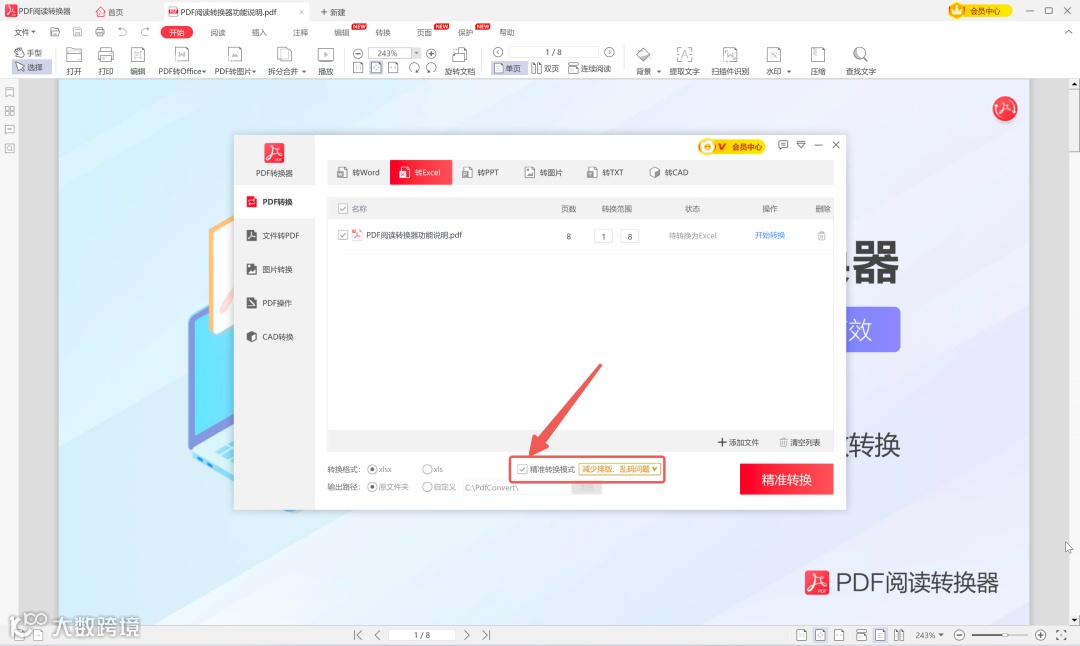
Task: Open the 文件 menu dropdown
Action: [x=25, y=32]
